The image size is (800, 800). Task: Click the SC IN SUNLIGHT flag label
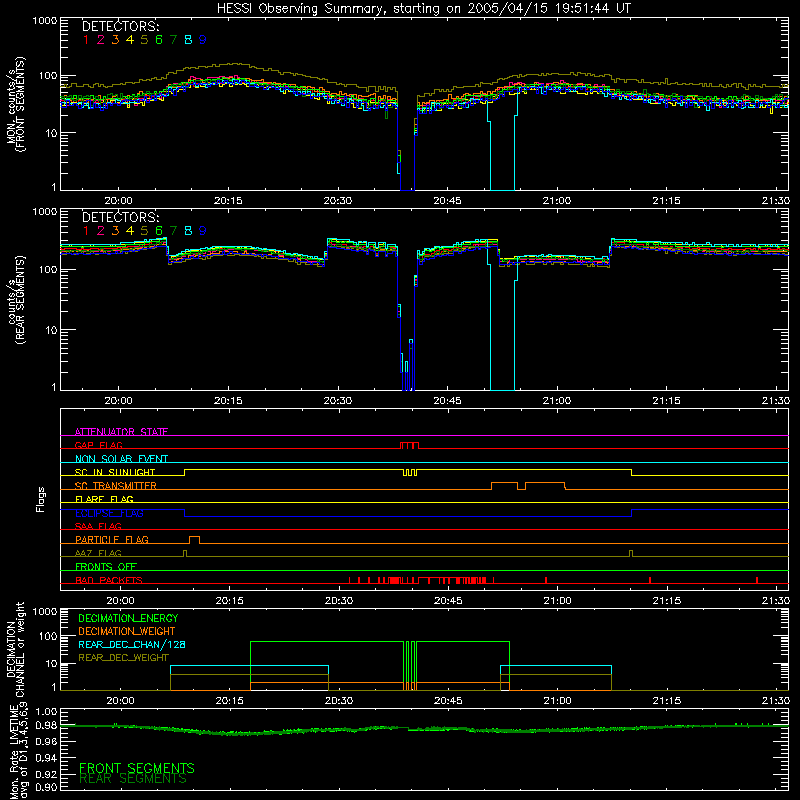click(115, 472)
